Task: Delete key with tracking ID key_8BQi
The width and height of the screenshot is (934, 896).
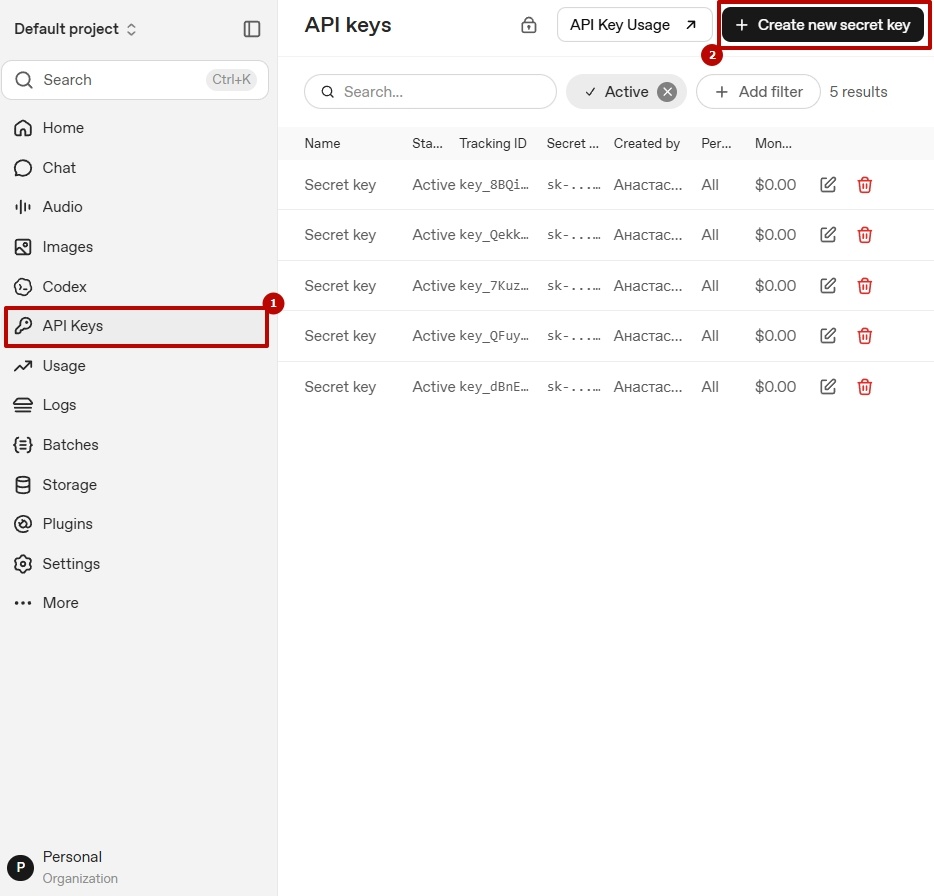Action: 864,185
